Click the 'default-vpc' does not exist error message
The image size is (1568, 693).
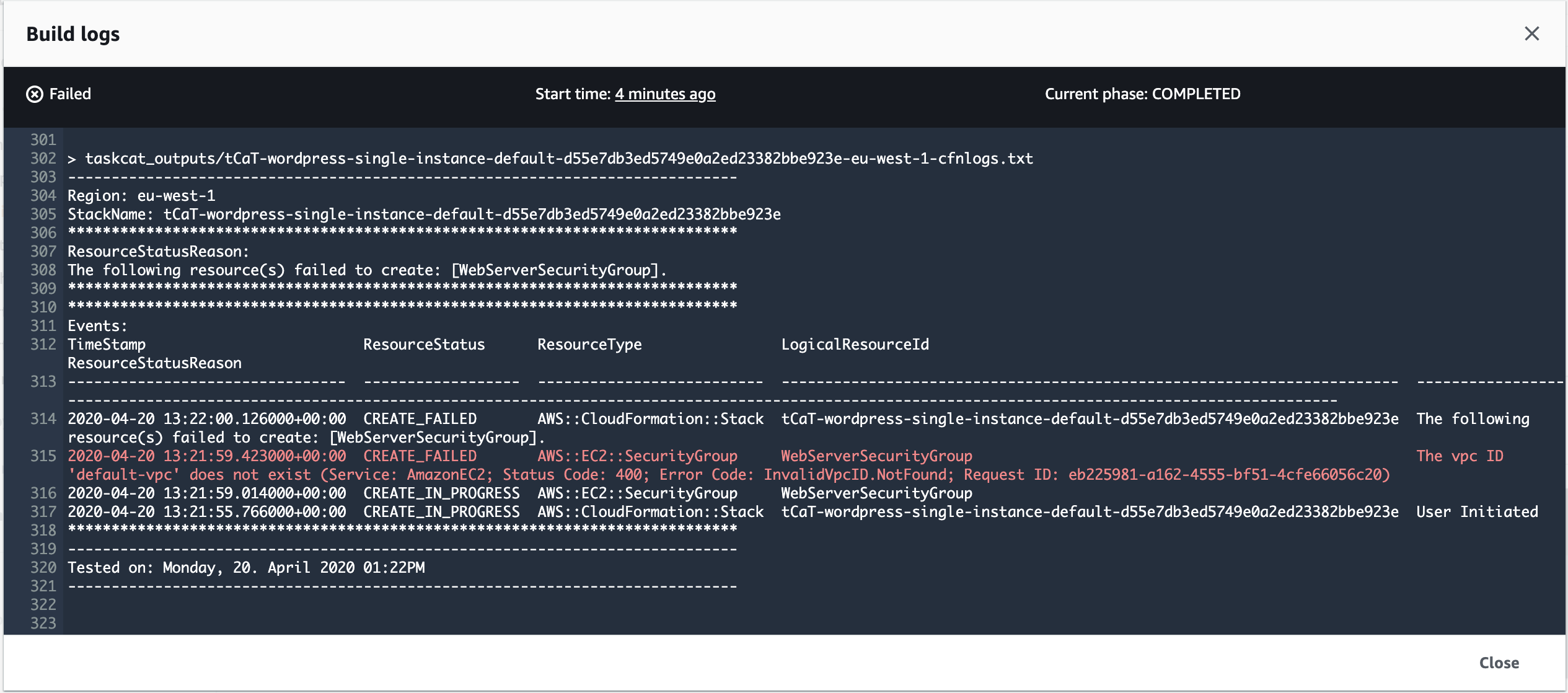point(728,475)
